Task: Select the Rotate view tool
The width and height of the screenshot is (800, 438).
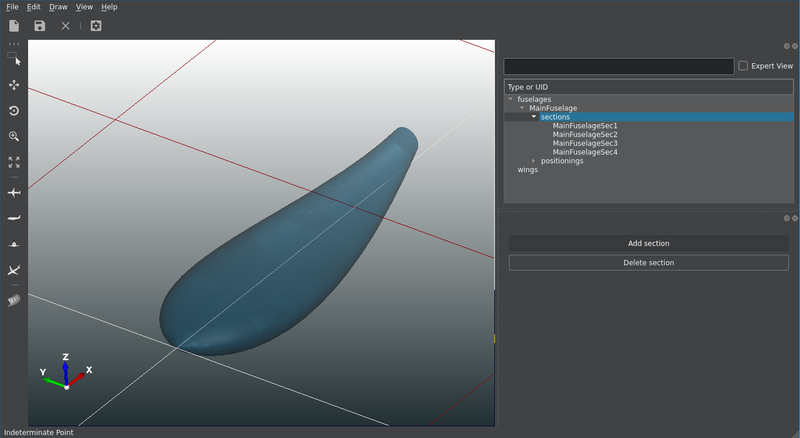Action: pyautogui.click(x=14, y=111)
